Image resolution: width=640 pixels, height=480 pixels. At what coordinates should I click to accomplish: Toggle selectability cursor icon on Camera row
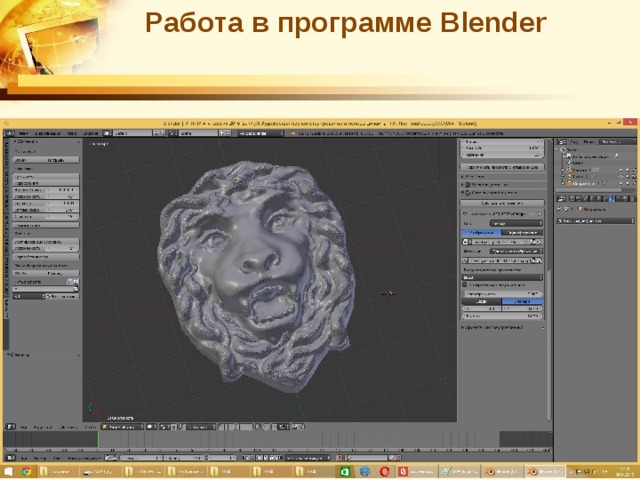[x=628, y=170]
